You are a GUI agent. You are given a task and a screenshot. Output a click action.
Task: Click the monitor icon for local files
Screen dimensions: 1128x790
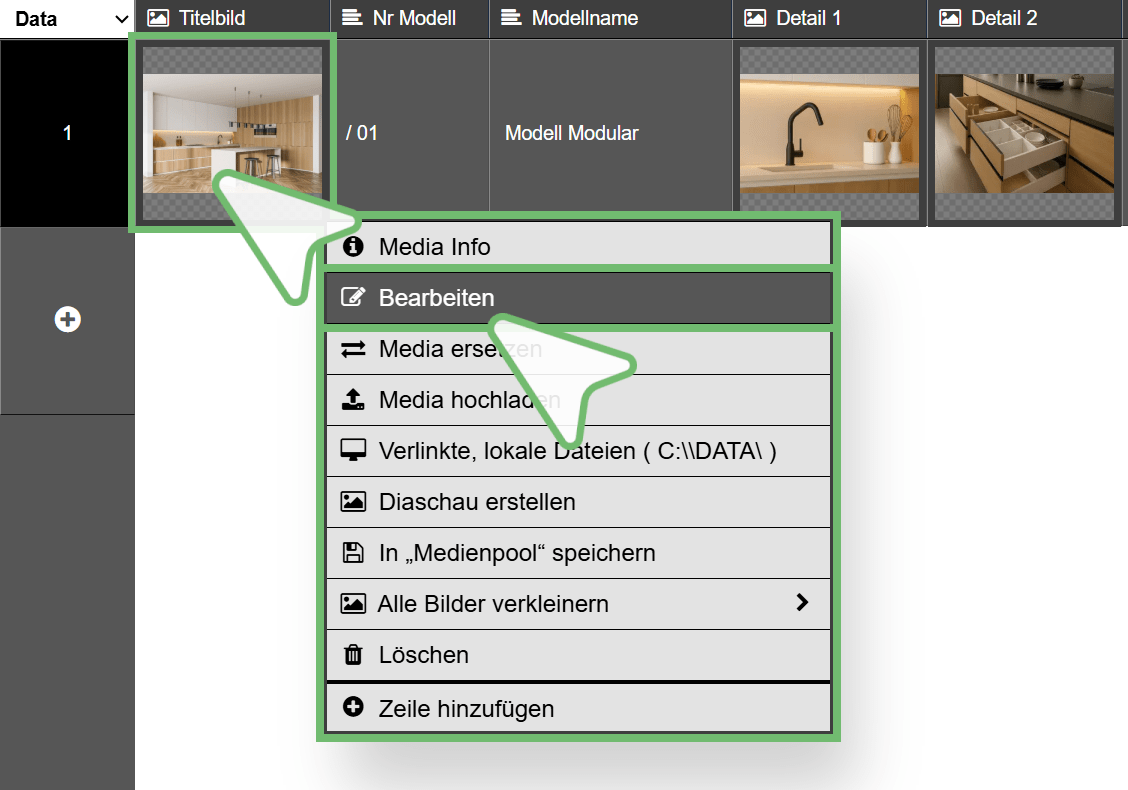click(353, 451)
